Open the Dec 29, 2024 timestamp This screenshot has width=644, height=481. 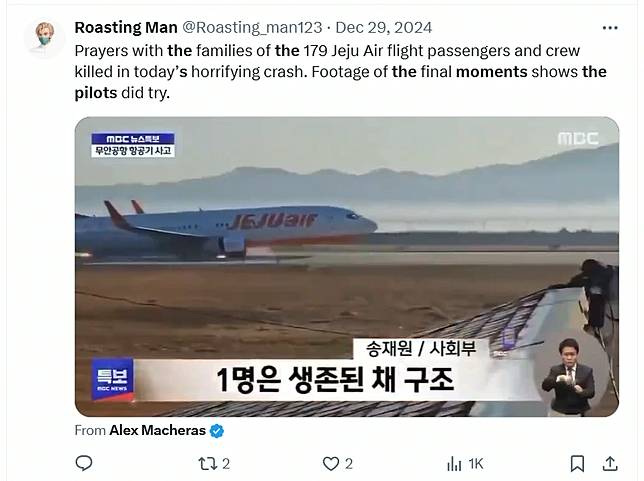coord(384,28)
